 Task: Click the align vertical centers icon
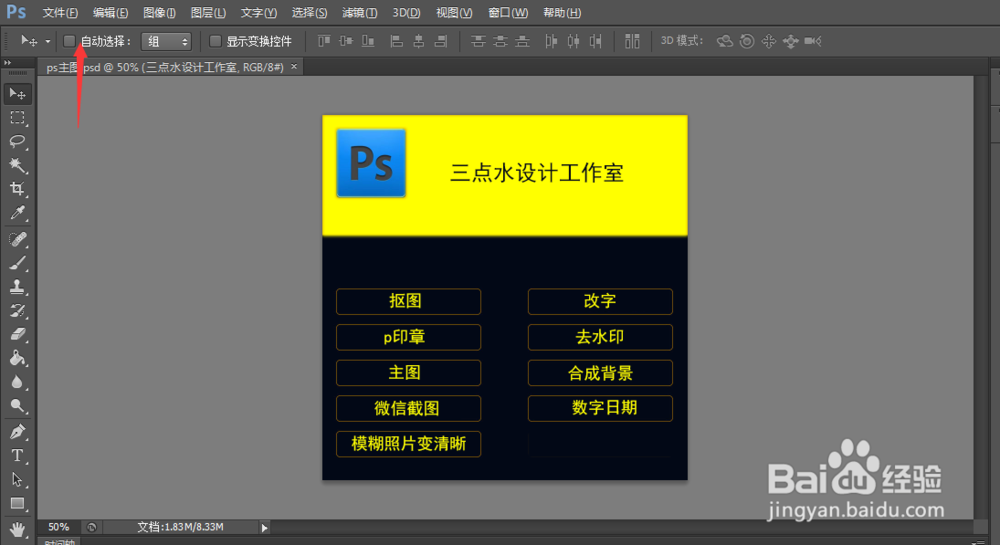click(346, 41)
